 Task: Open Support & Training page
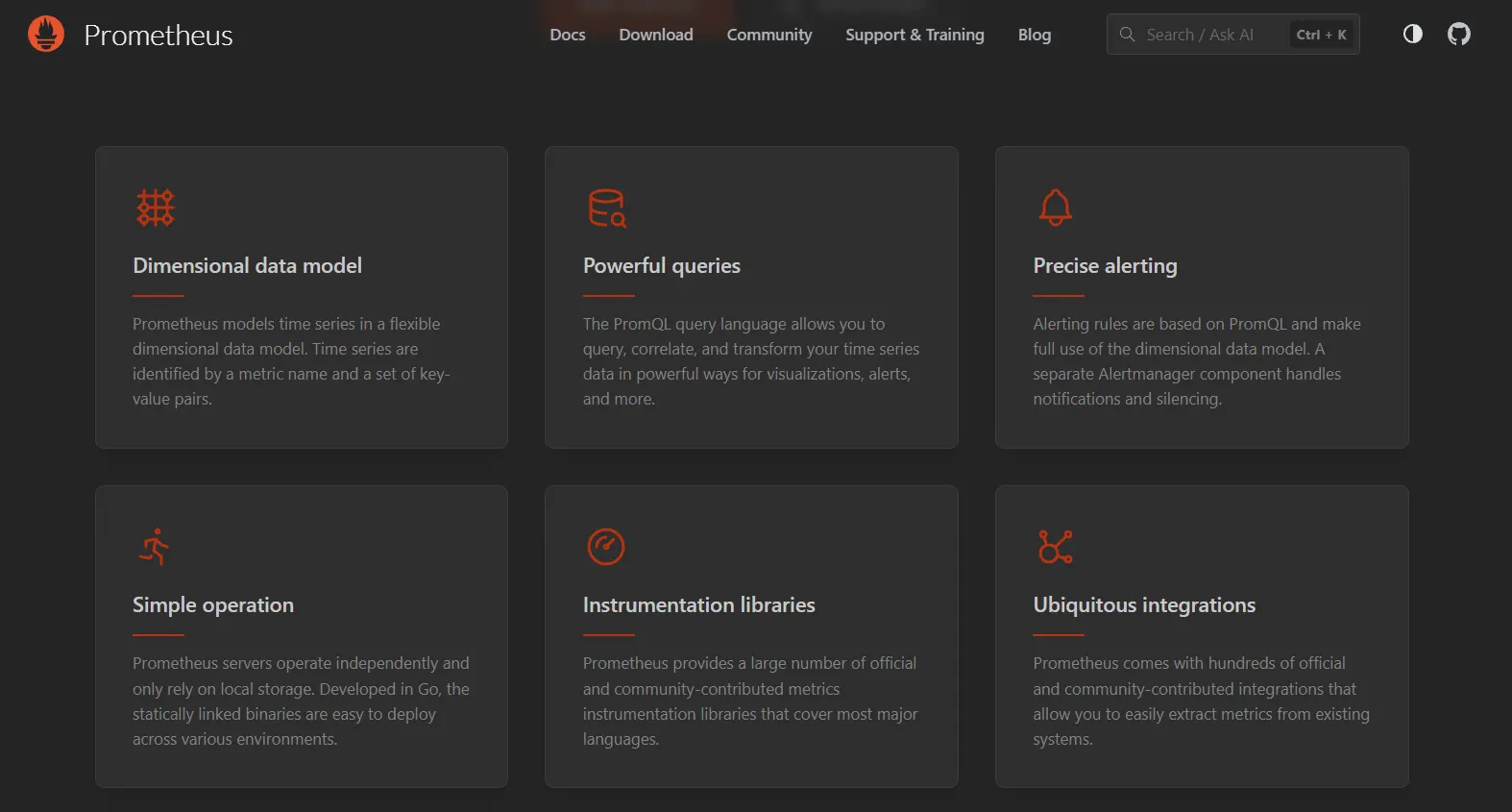tap(915, 35)
